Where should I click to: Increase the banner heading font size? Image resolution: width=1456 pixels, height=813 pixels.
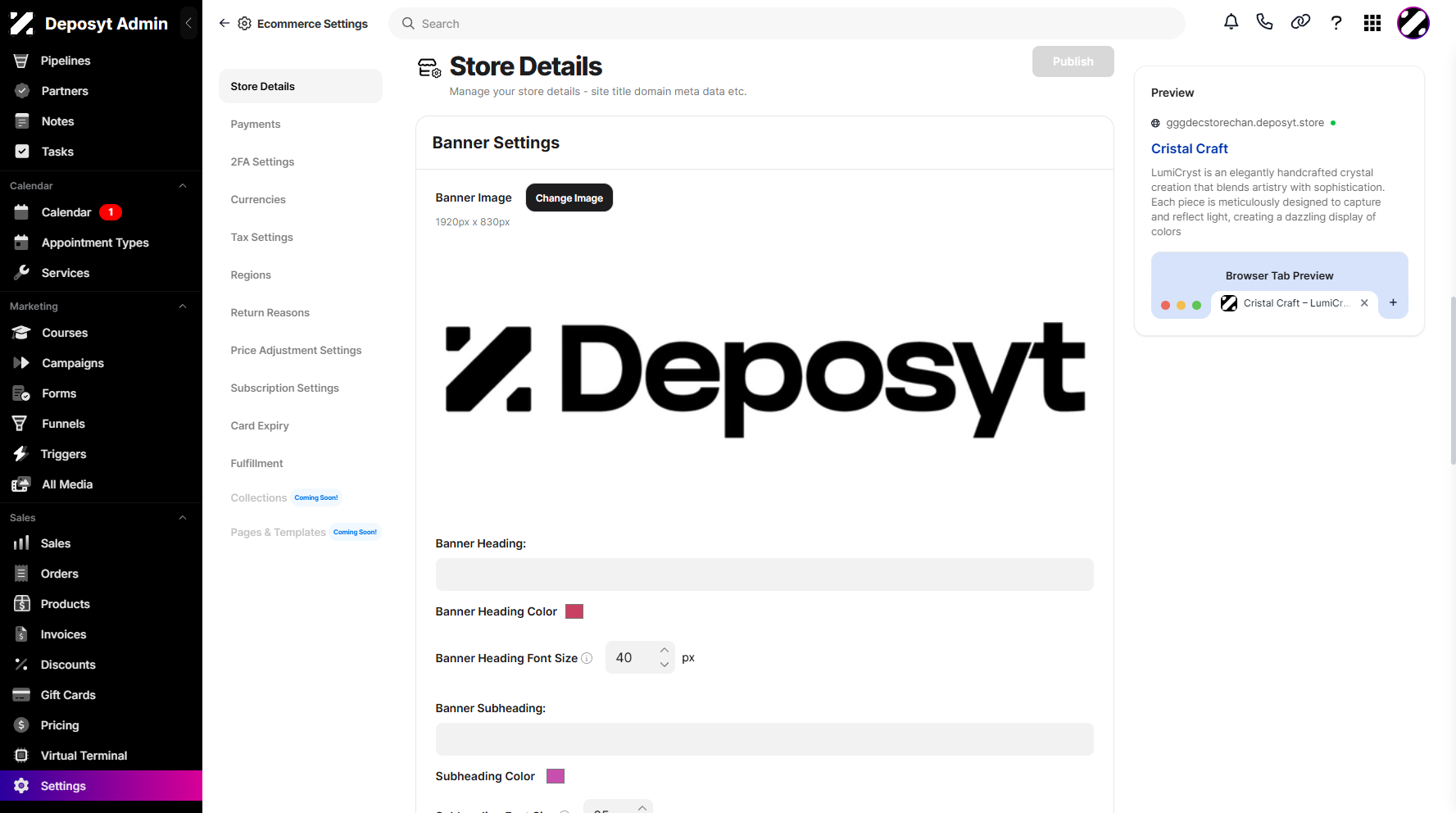(664, 651)
